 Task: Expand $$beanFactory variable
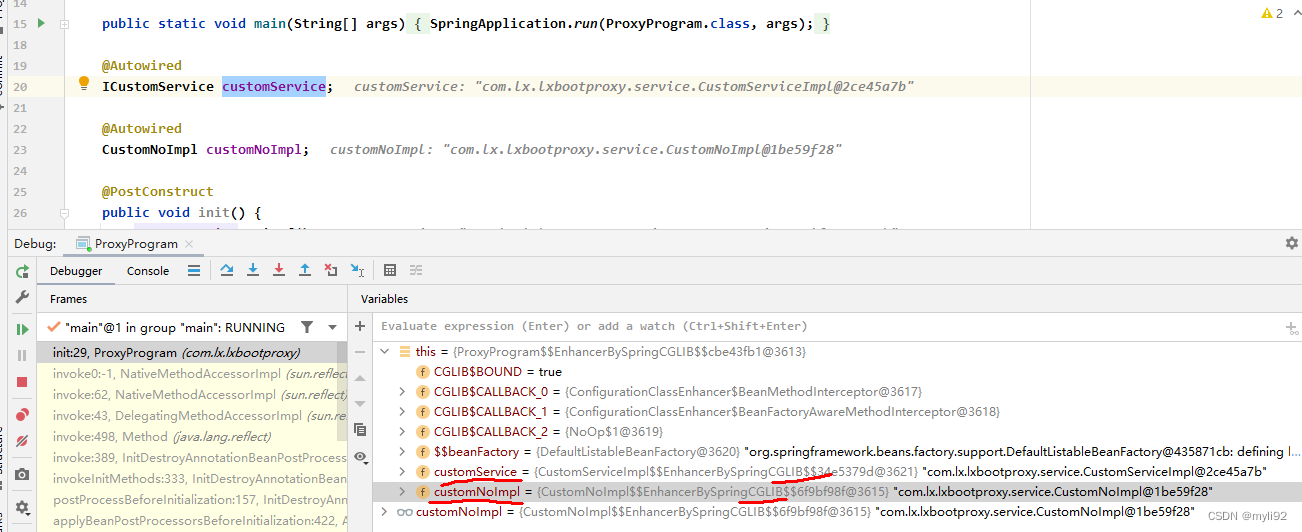tap(403, 452)
